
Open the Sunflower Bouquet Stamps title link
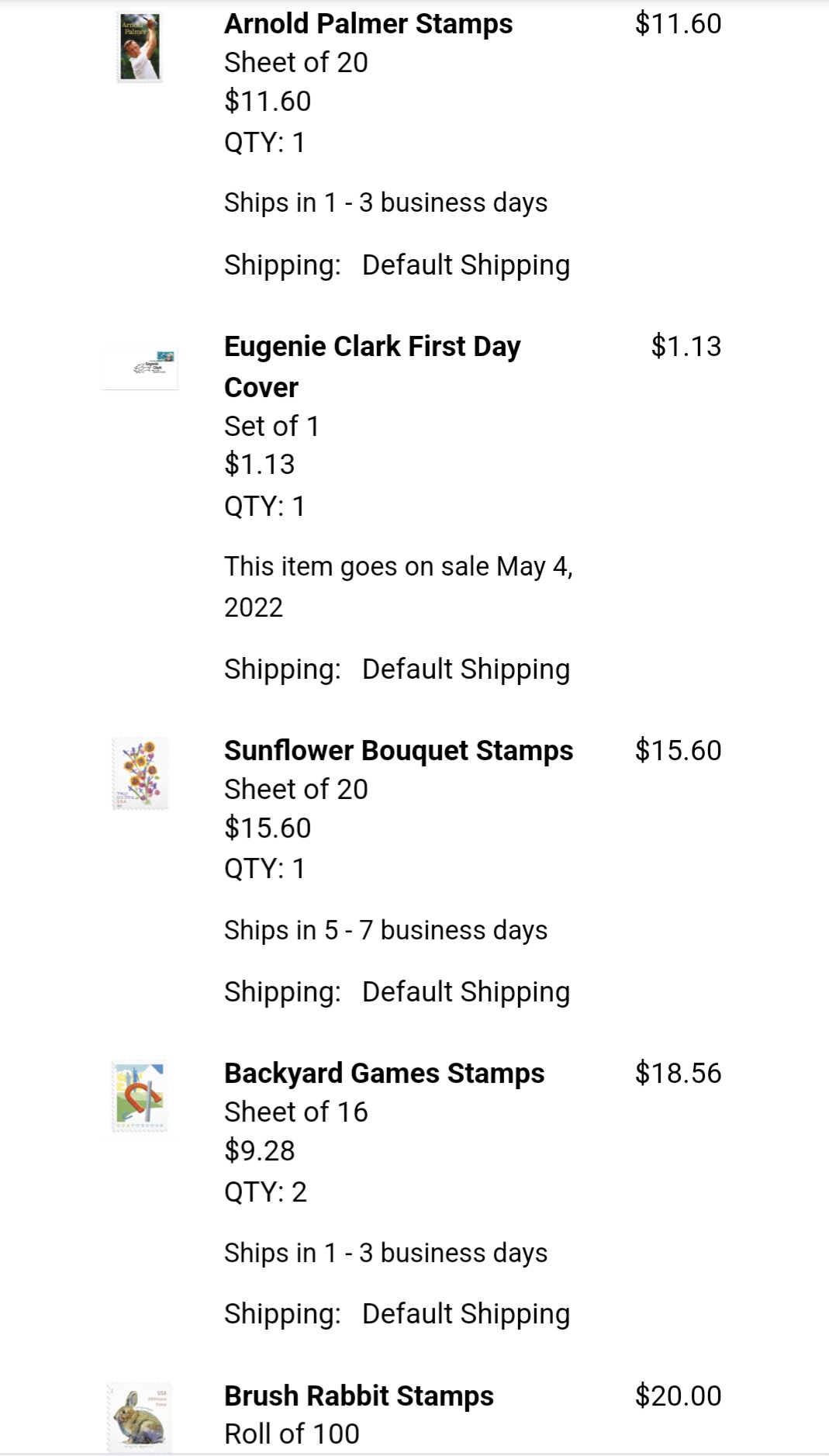pos(399,751)
